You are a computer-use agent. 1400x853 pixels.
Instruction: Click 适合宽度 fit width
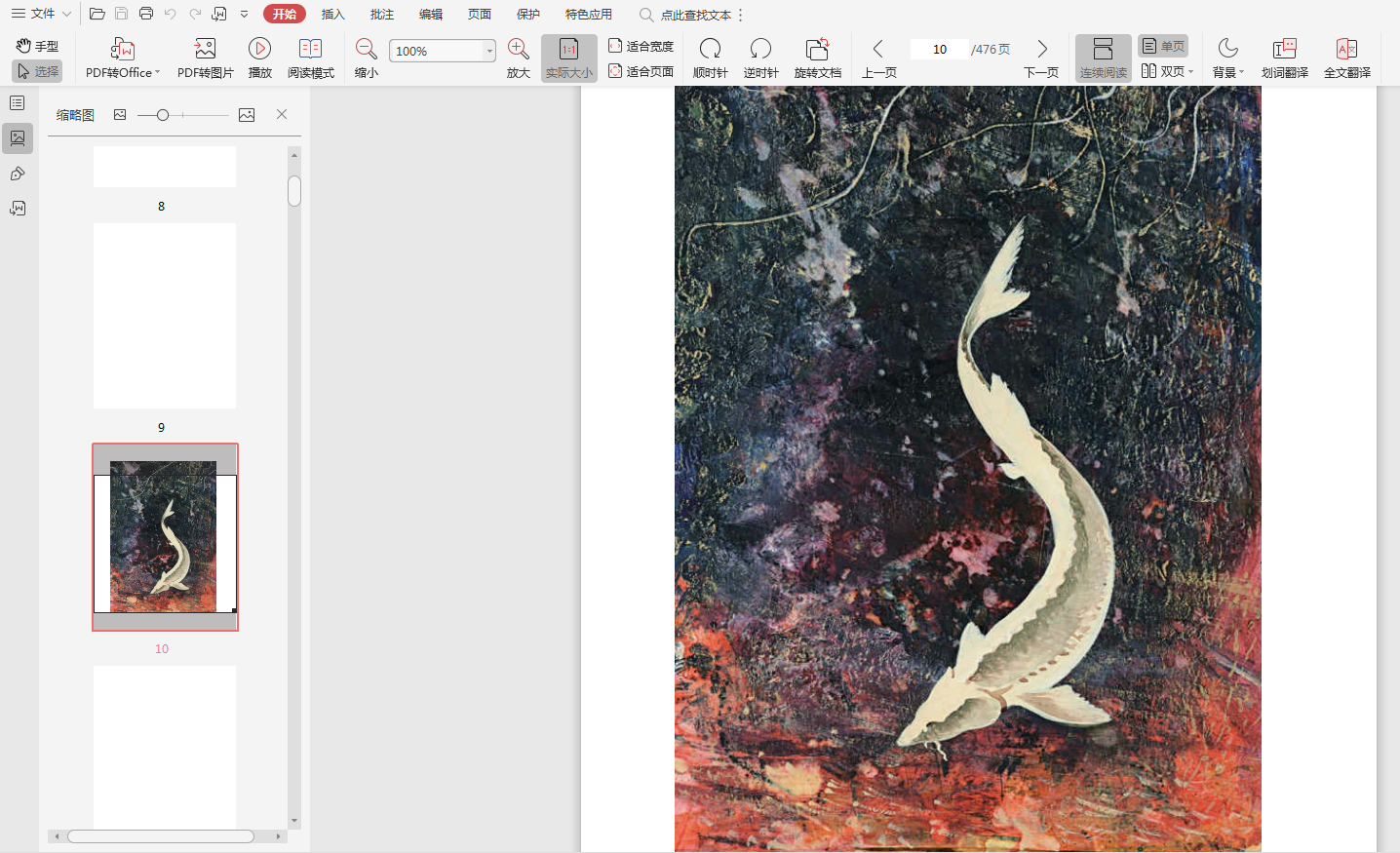click(x=641, y=46)
